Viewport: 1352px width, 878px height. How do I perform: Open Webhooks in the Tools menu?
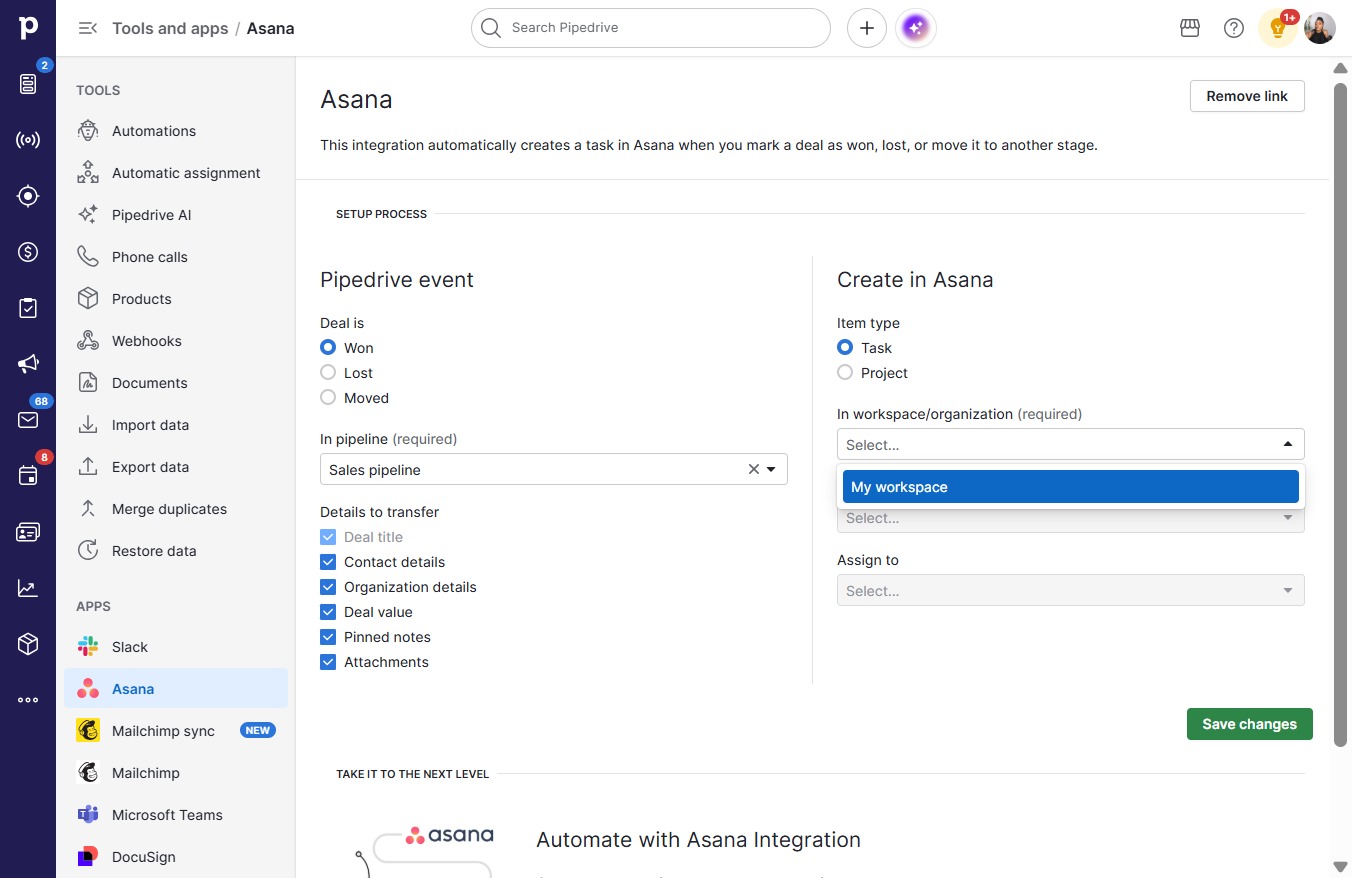click(x=176, y=341)
